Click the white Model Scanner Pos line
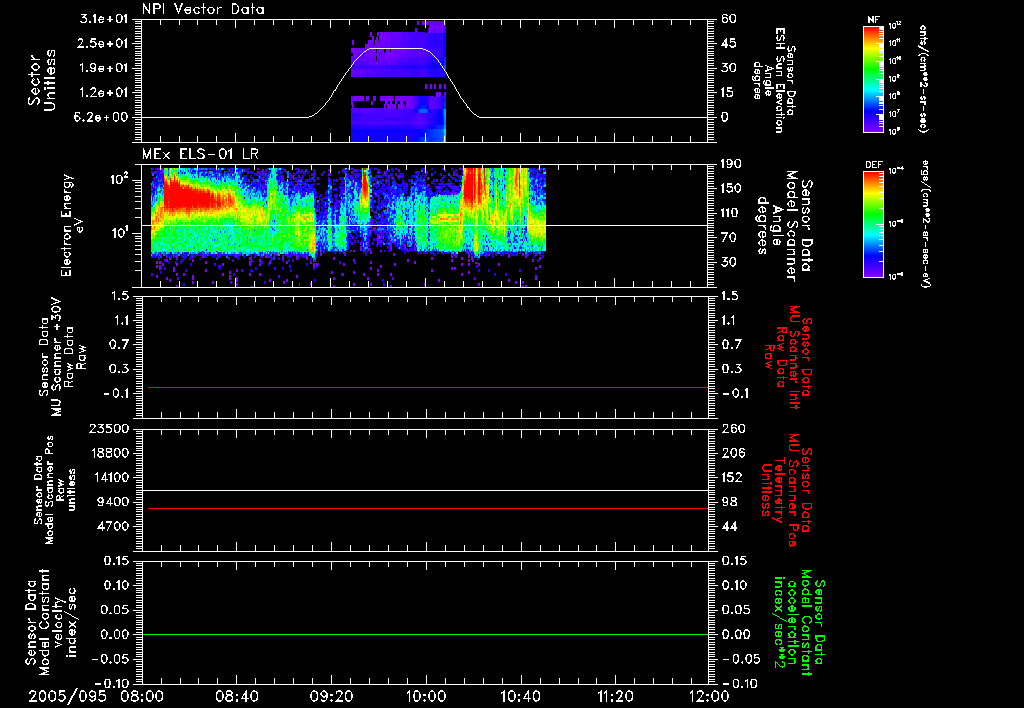Image resolution: width=1024 pixels, height=708 pixels. click(x=425, y=491)
